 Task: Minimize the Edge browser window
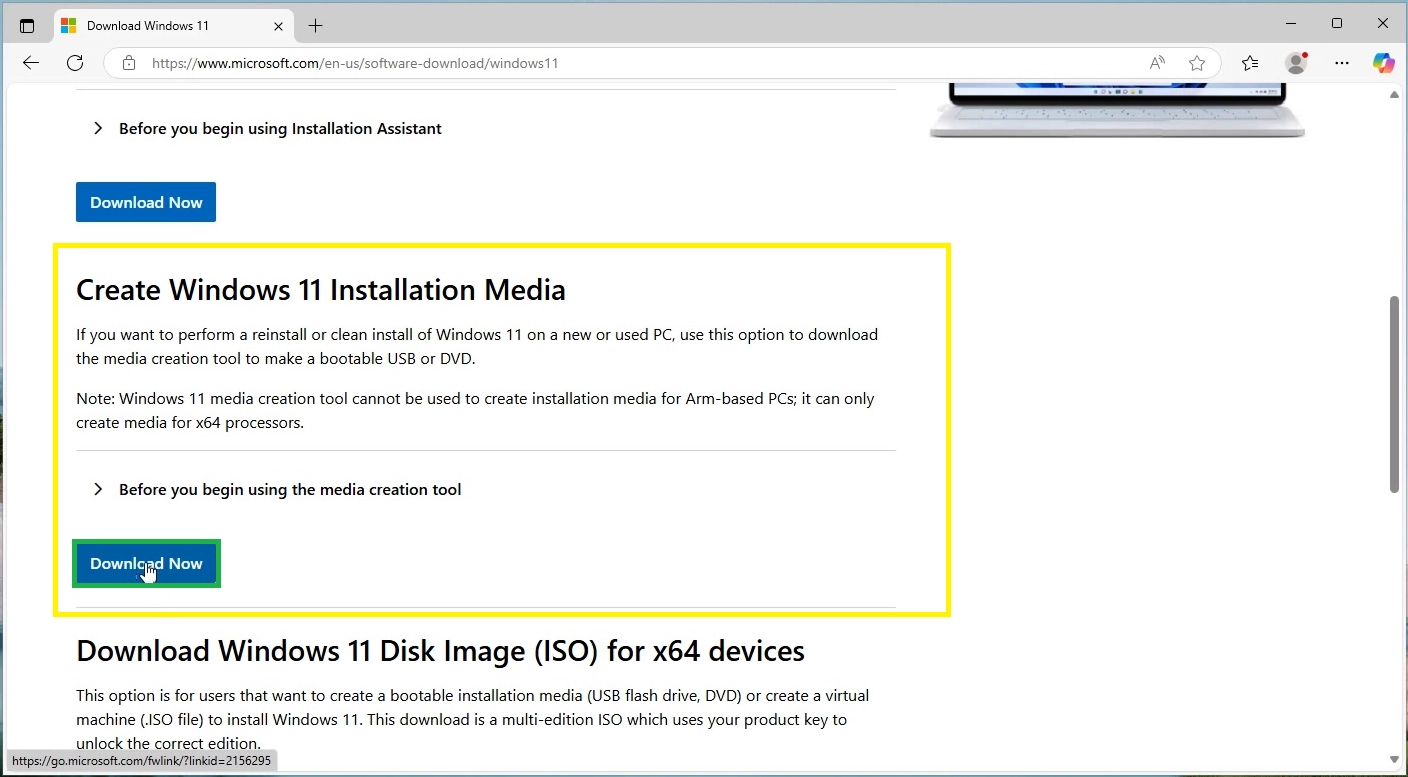(x=1290, y=23)
